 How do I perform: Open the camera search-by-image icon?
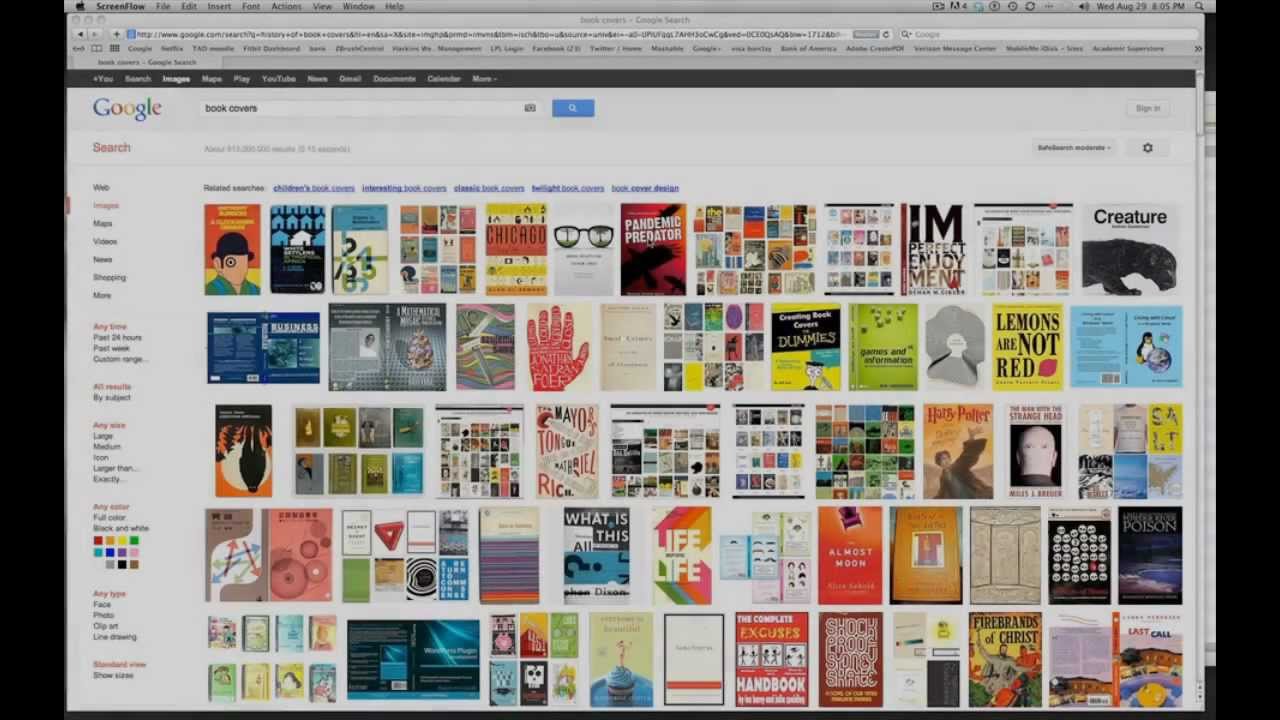coord(530,108)
